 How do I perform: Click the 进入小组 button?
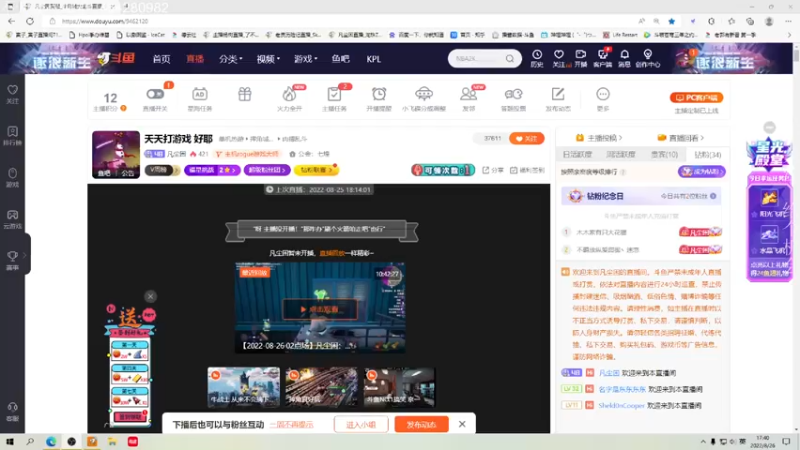click(361, 424)
